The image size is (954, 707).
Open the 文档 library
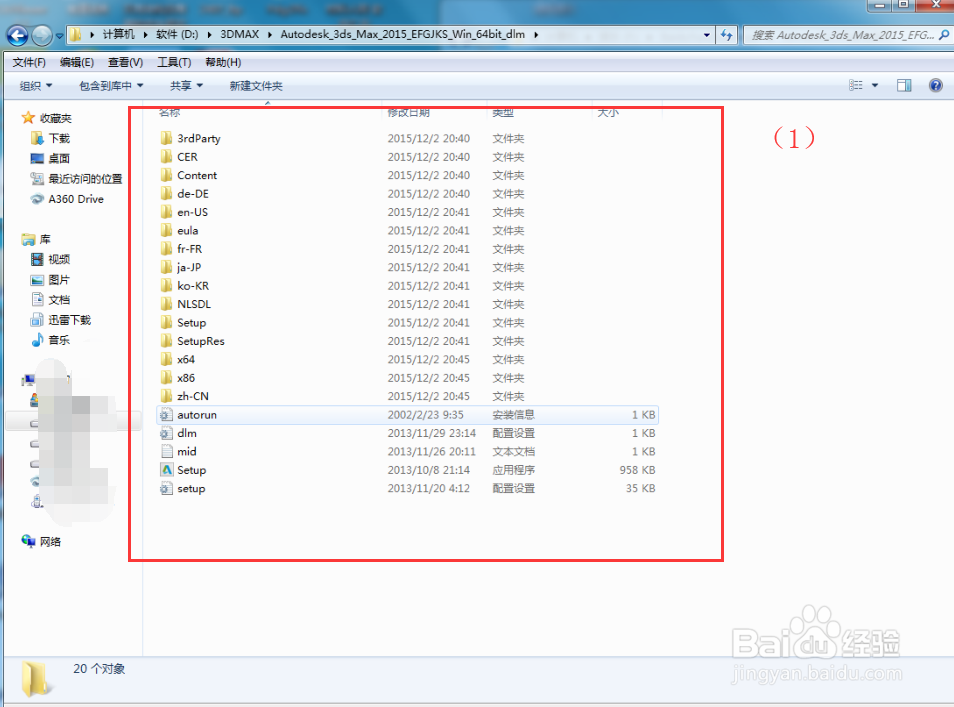coord(59,300)
